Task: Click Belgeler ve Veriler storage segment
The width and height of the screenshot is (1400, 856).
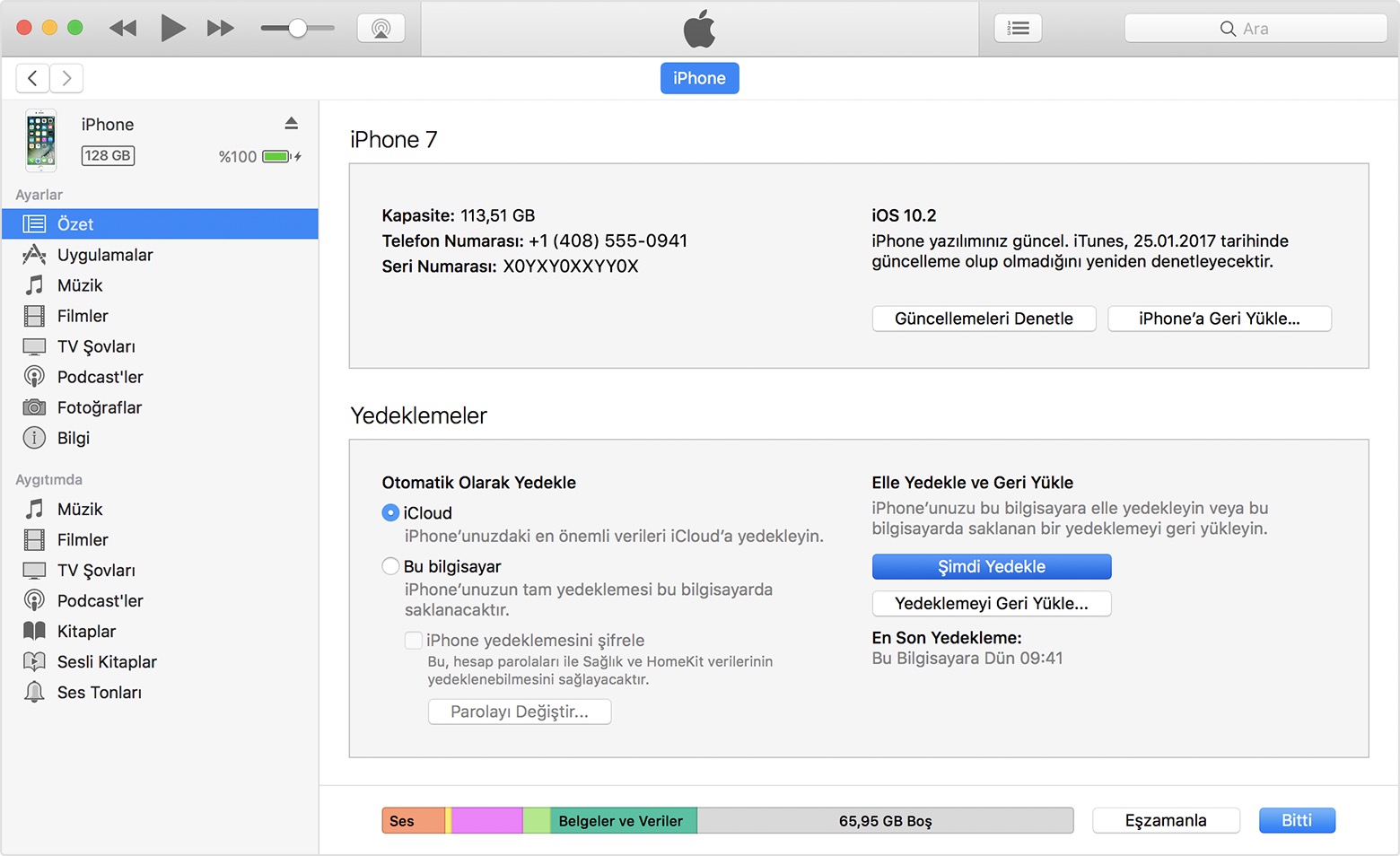Action: point(624,820)
